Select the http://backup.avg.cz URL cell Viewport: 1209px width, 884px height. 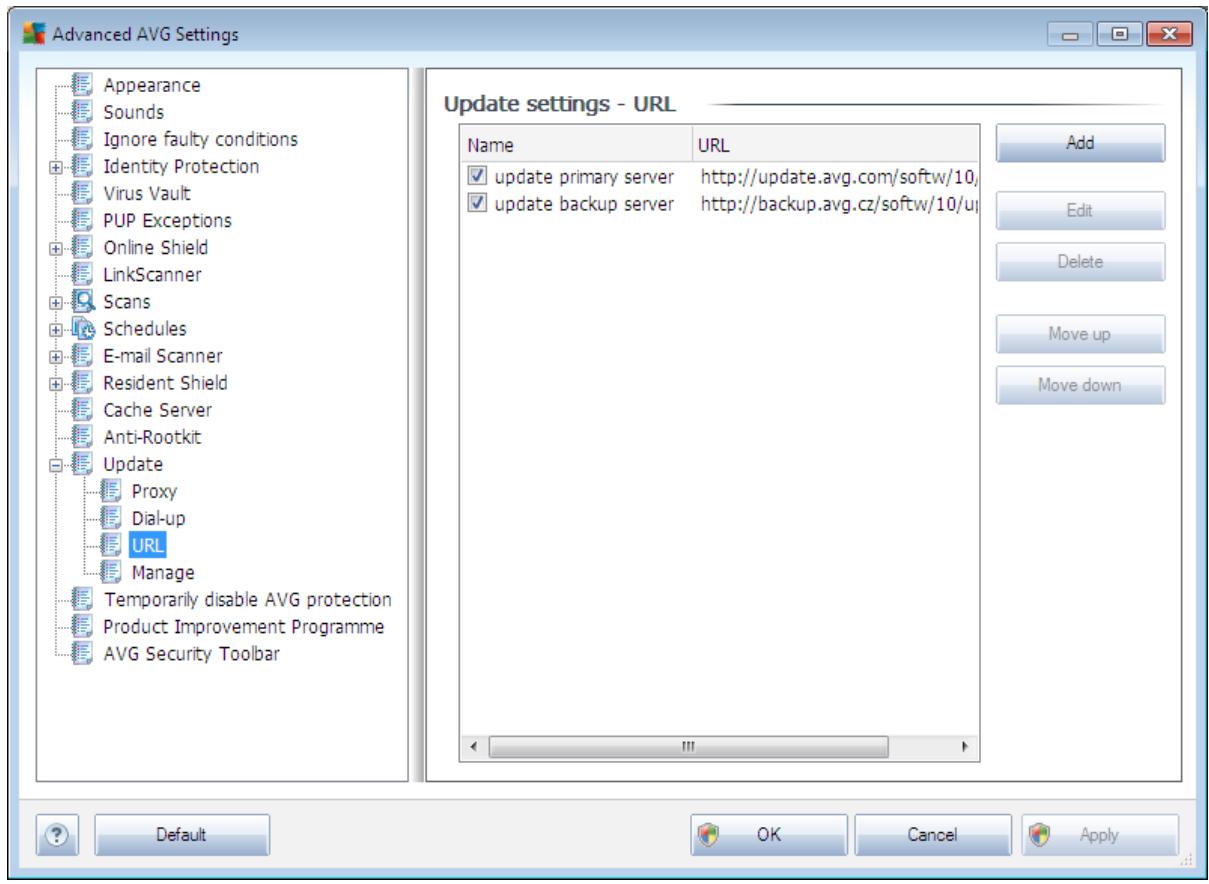pos(837,204)
